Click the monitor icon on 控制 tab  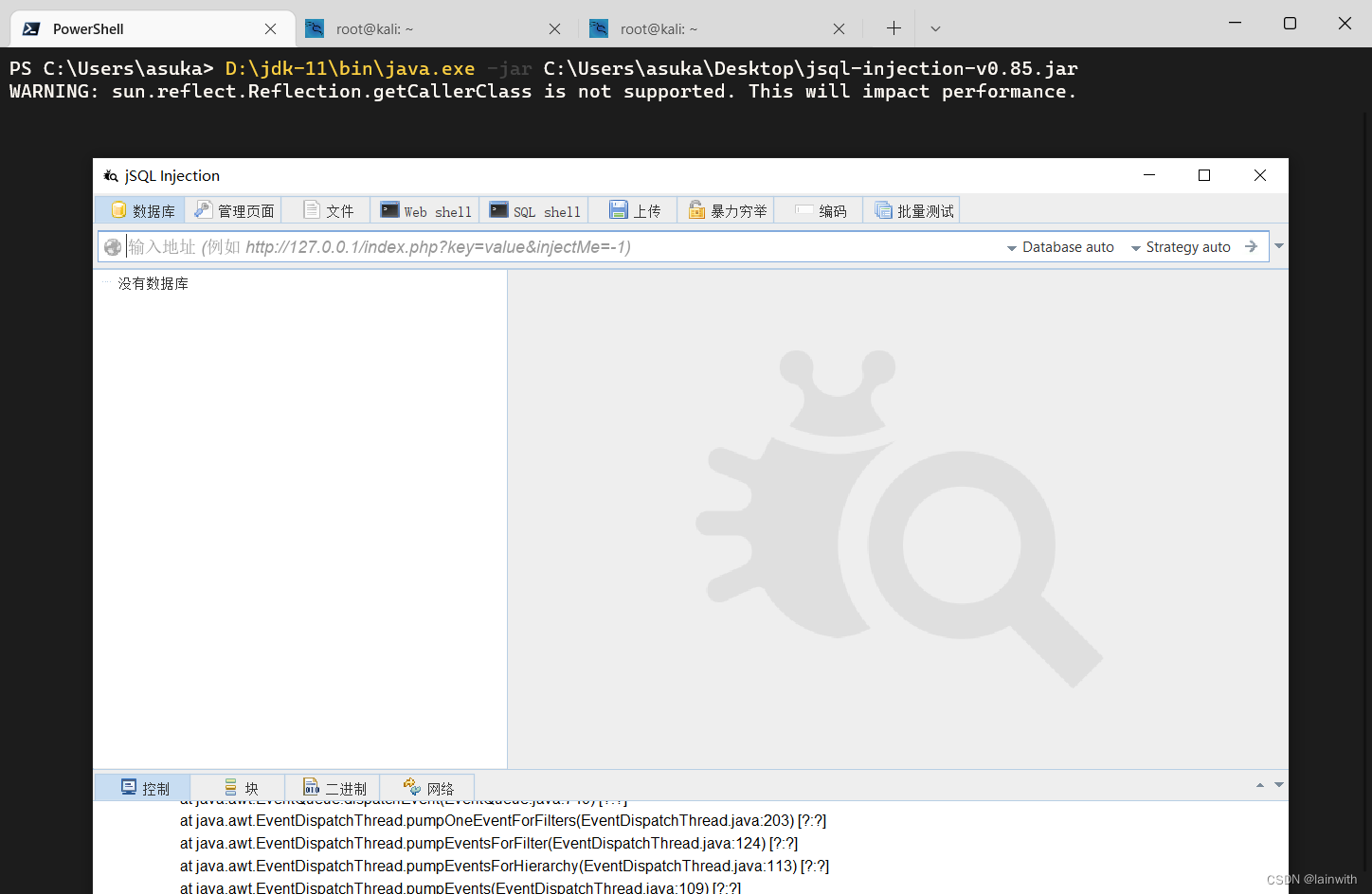pos(129,787)
